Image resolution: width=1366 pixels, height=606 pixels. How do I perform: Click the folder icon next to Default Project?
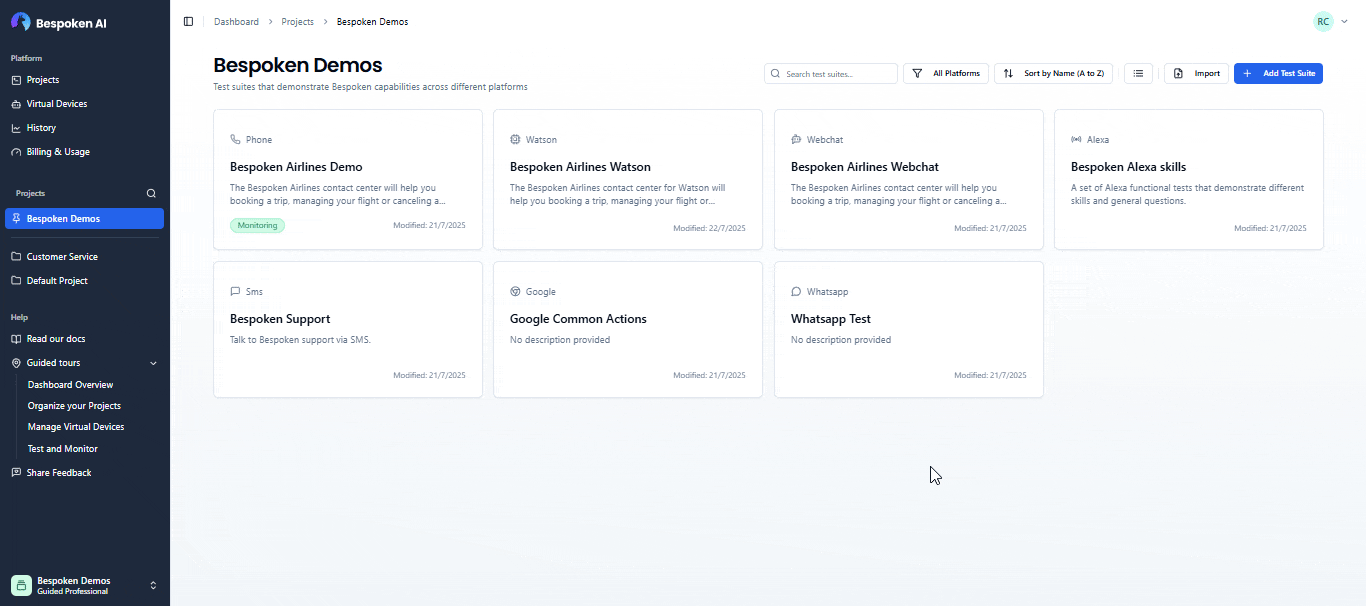coord(16,281)
